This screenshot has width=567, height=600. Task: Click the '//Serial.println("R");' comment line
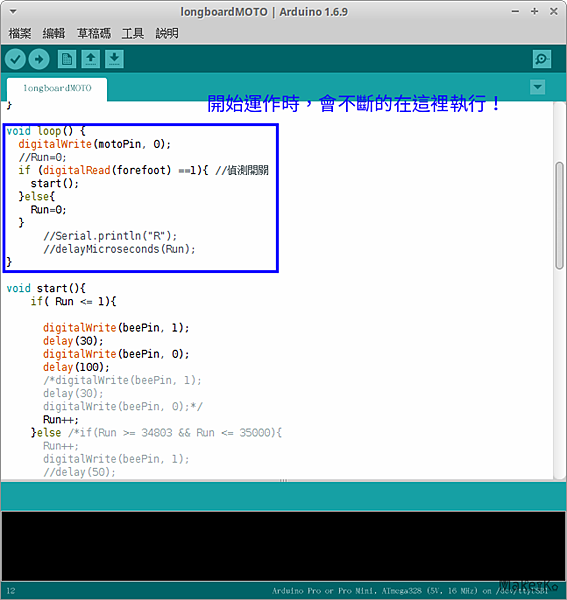click(x=110, y=236)
